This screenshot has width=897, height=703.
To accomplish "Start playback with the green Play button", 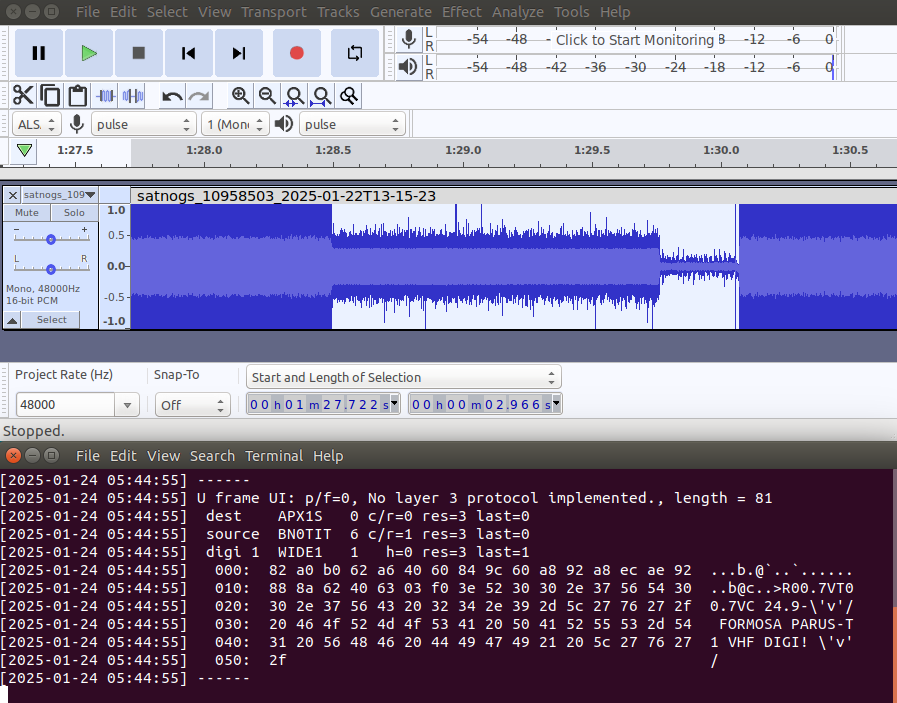I will click(89, 53).
